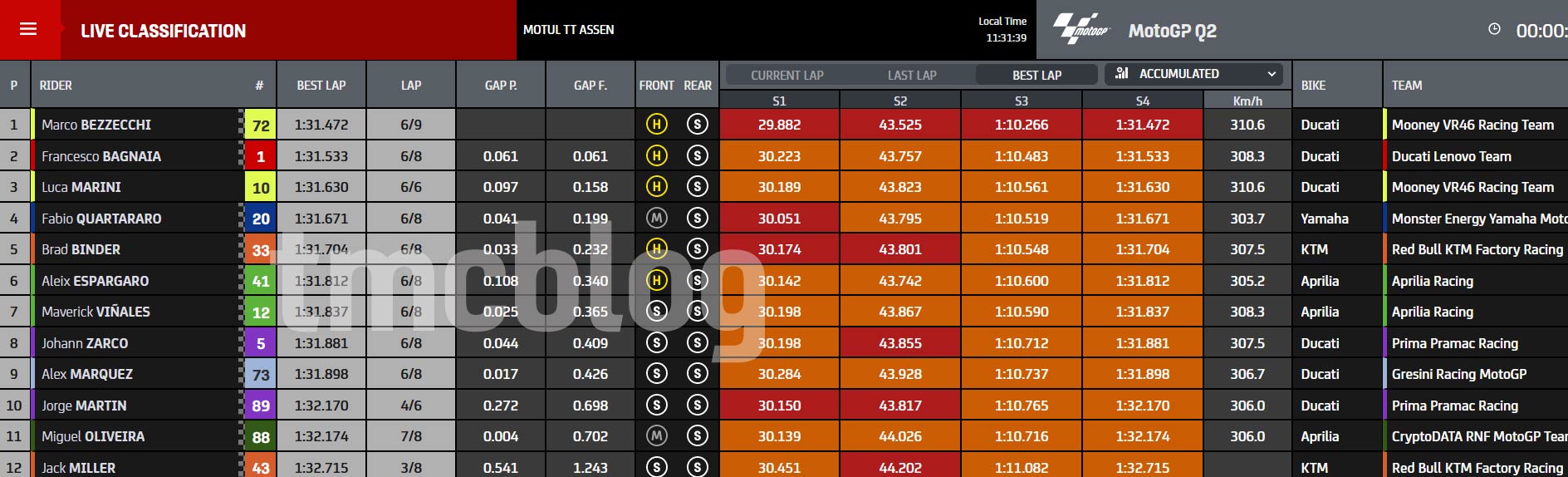Viewport: 1568px width, 477px height.
Task: Click Bagnaia's soft rear tyre icon
Action: [698, 155]
